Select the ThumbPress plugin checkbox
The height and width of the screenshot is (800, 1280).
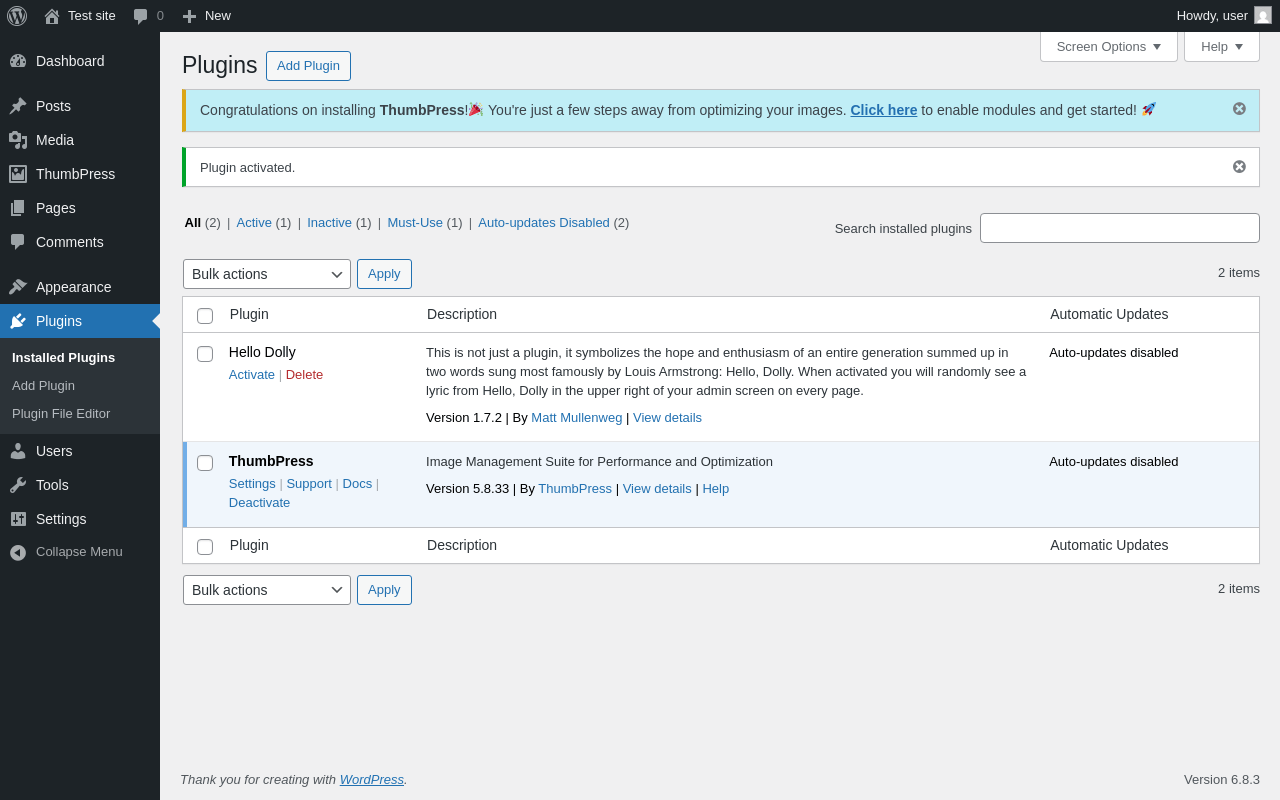point(205,463)
